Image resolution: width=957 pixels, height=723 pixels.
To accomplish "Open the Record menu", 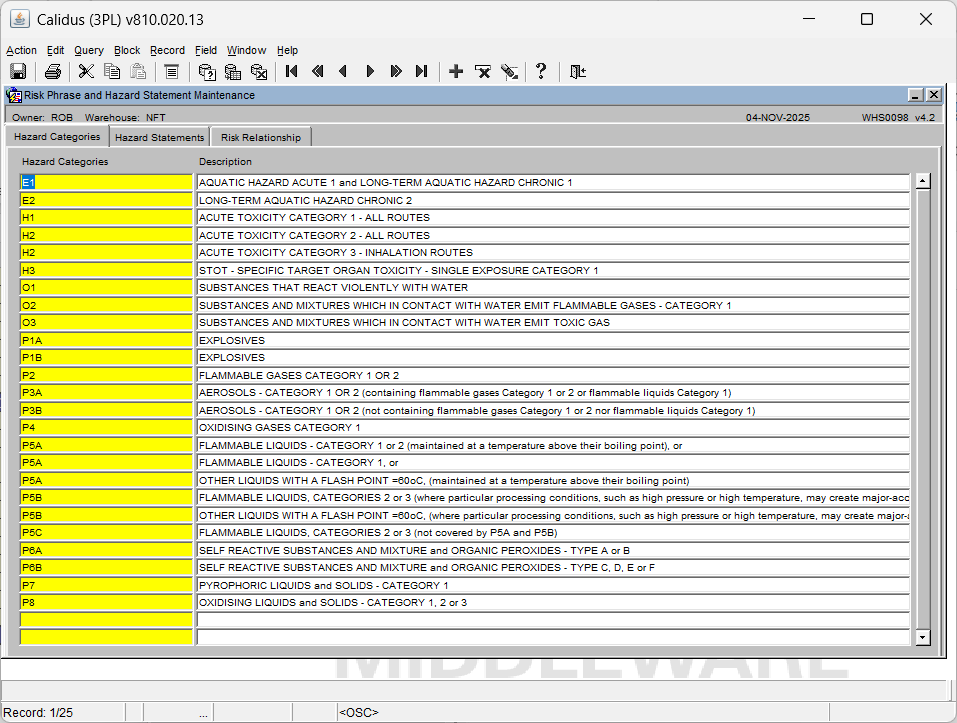I will pos(167,50).
